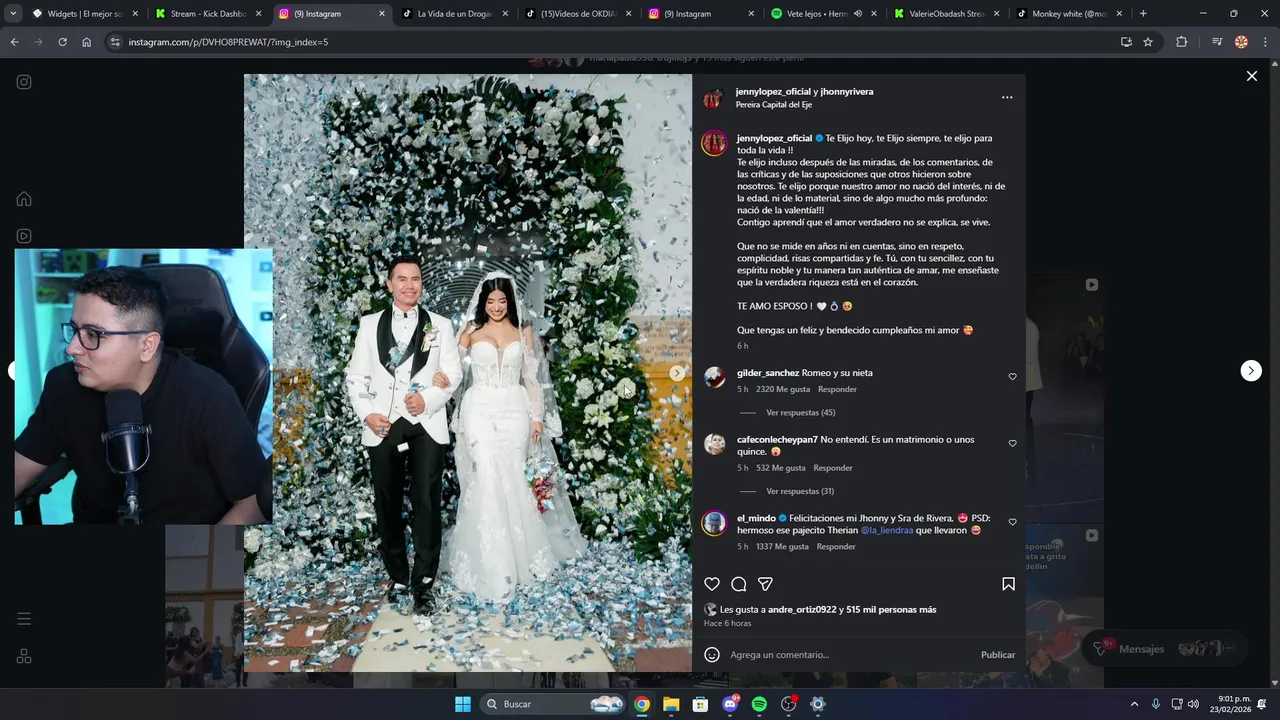The width and height of the screenshot is (1280, 720).
Task: Reload the page
Action: coord(62,42)
